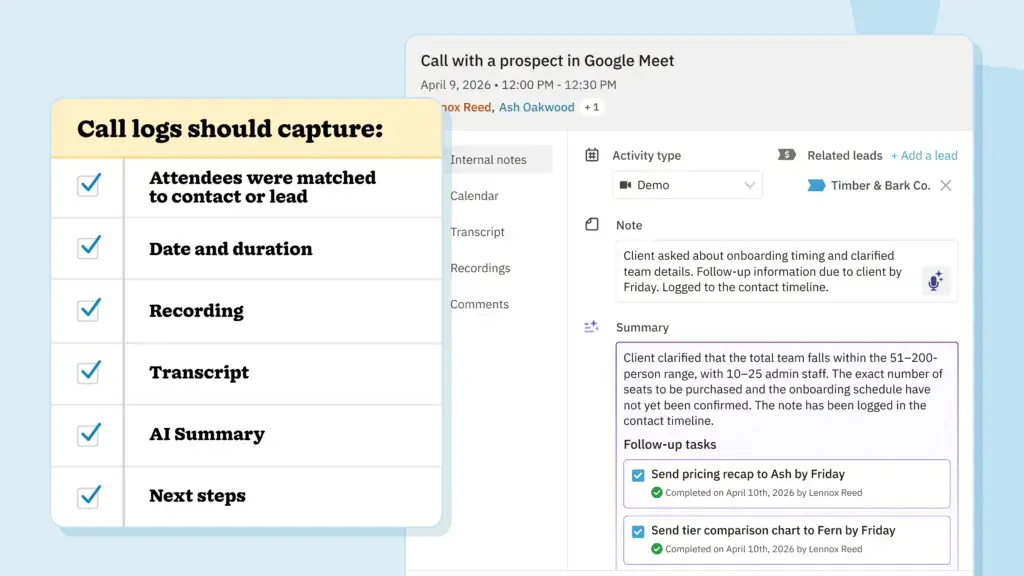Image resolution: width=1024 pixels, height=576 pixels.
Task: Click into the Note text field
Action: (x=786, y=271)
